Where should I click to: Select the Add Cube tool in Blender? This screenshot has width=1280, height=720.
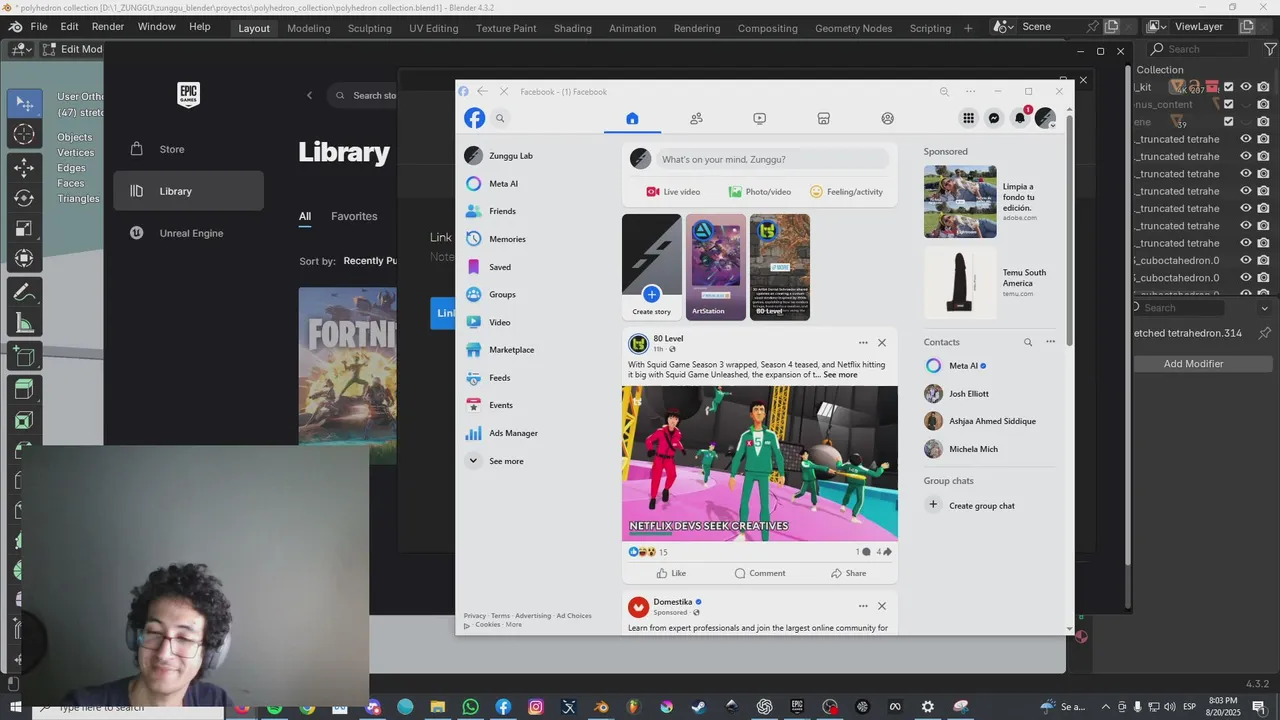click(x=24, y=356)
